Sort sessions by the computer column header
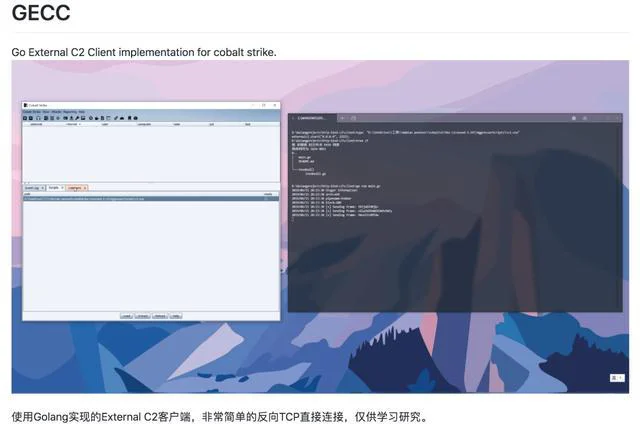 [x=144, y=124]
